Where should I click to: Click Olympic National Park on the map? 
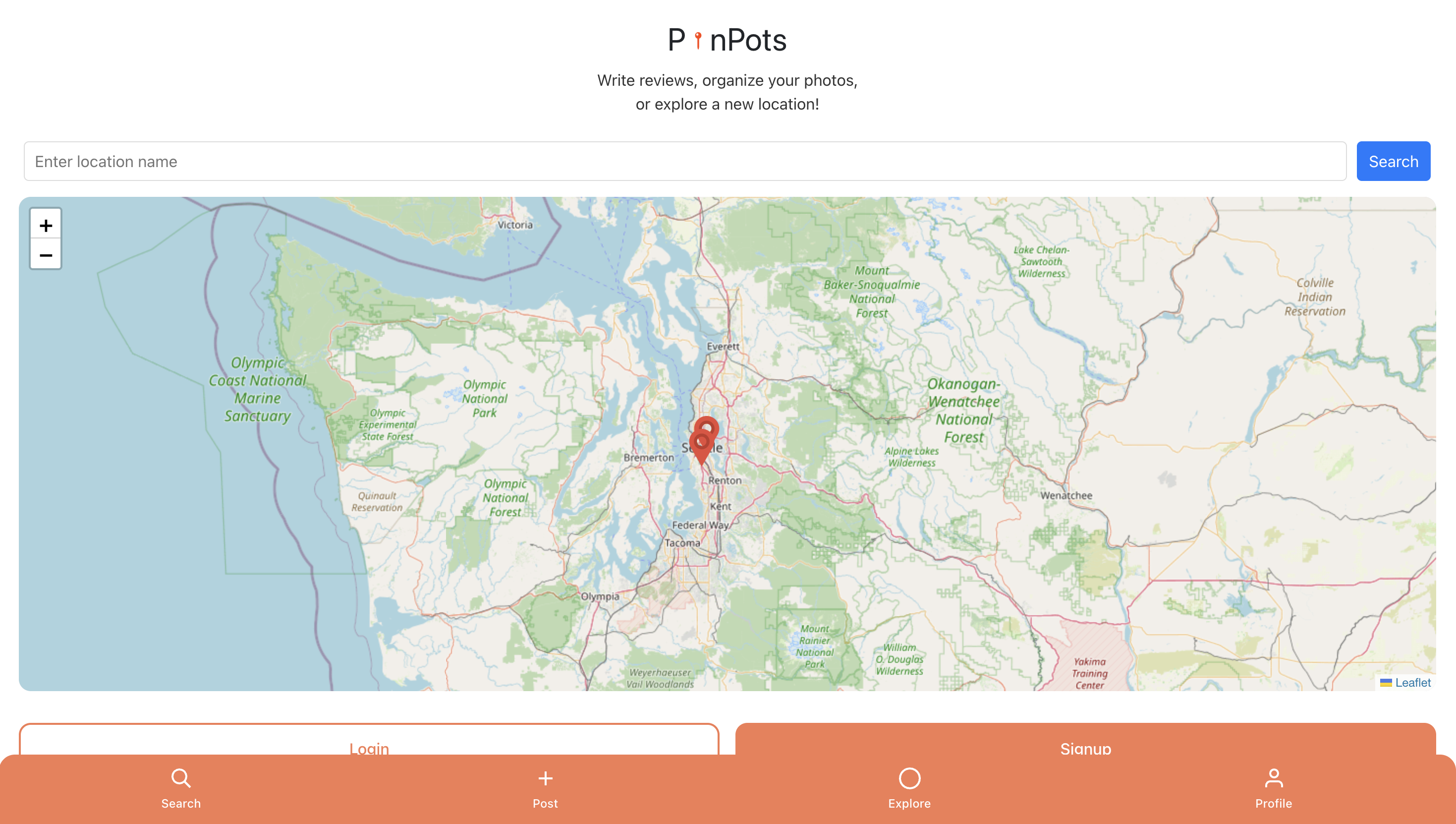tap(485, 399)
